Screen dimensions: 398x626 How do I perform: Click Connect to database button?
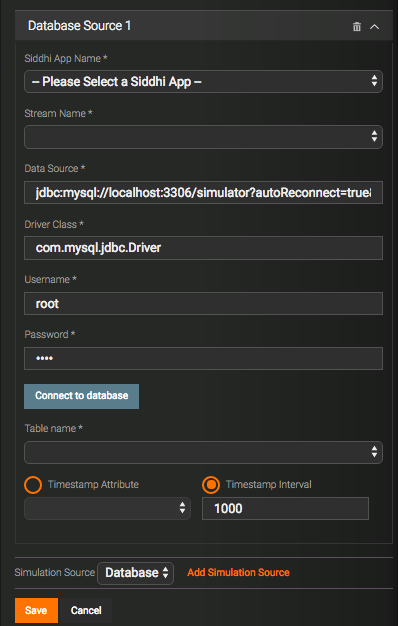[x=81, y=396]
